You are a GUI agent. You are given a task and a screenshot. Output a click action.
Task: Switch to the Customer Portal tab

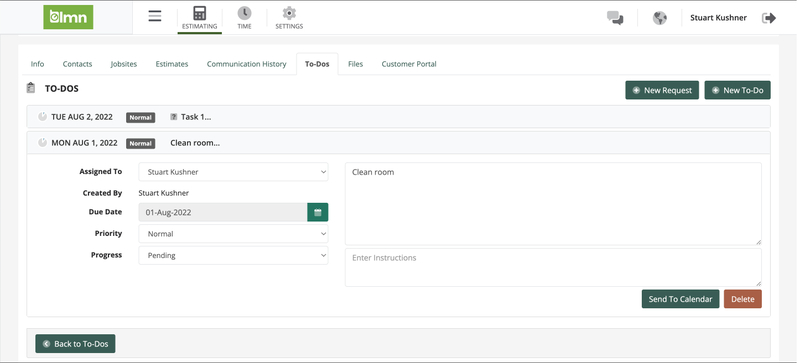pyautogui.click(x=409, y=64)
